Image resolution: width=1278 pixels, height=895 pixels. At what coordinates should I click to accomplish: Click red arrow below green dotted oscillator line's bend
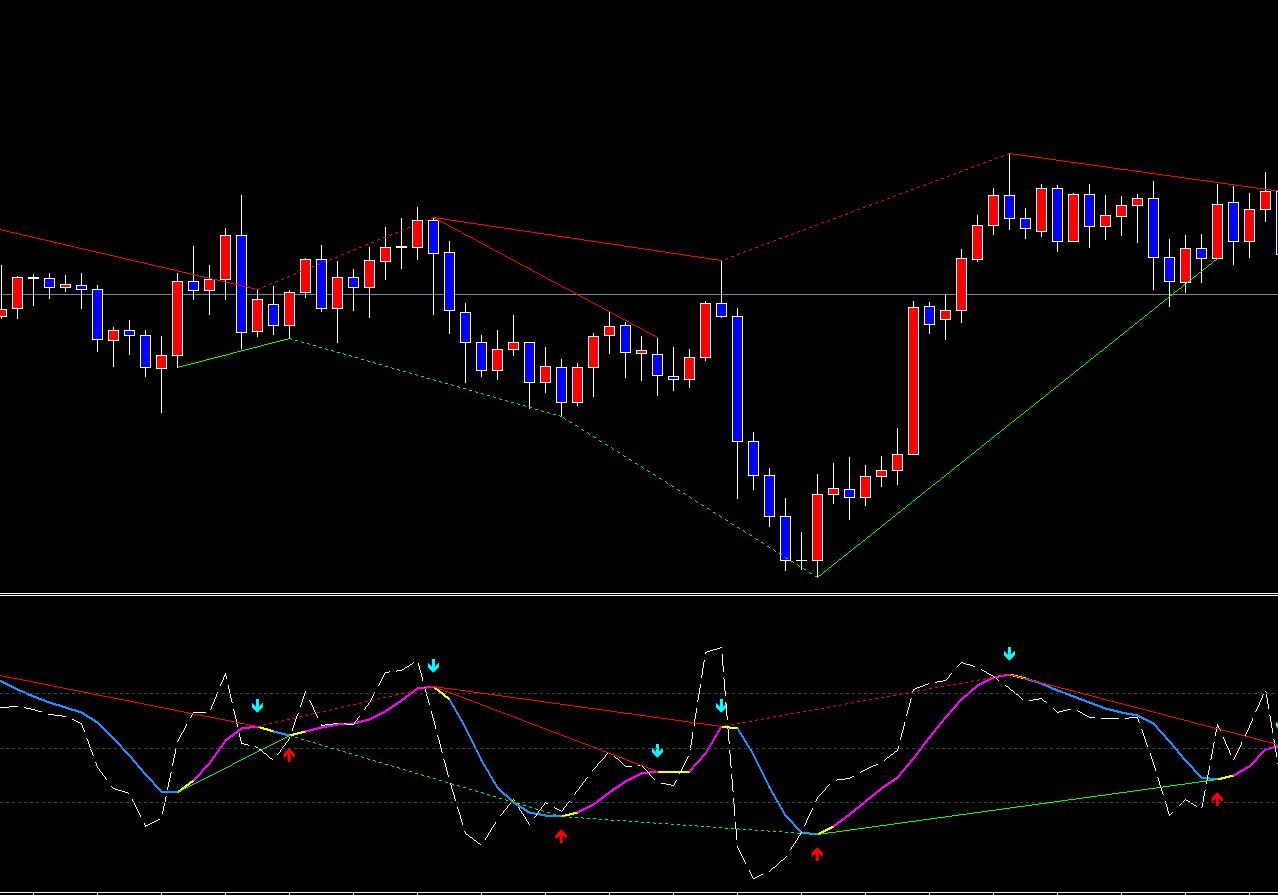[x=561, y=836]
